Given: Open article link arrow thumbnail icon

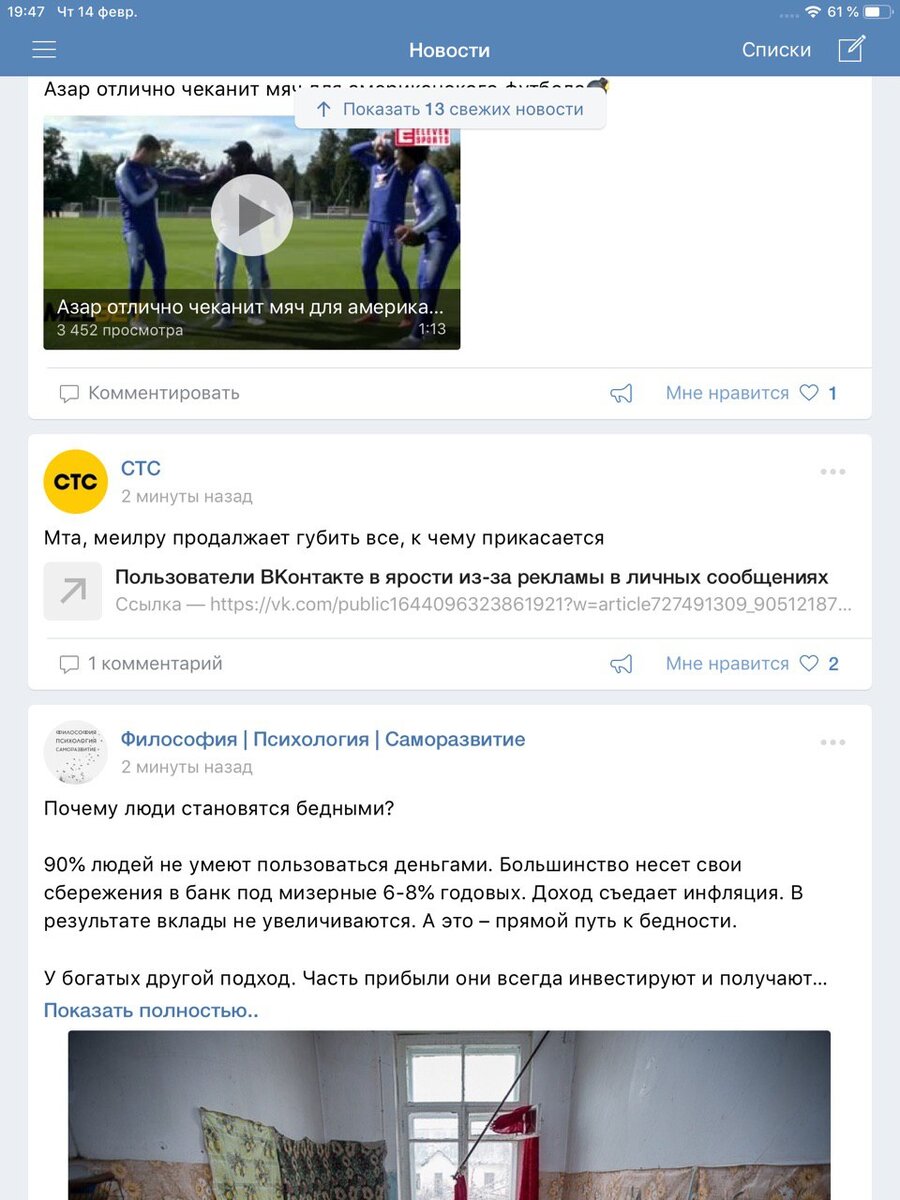Looking at the screenshot, I should point(73,591).
